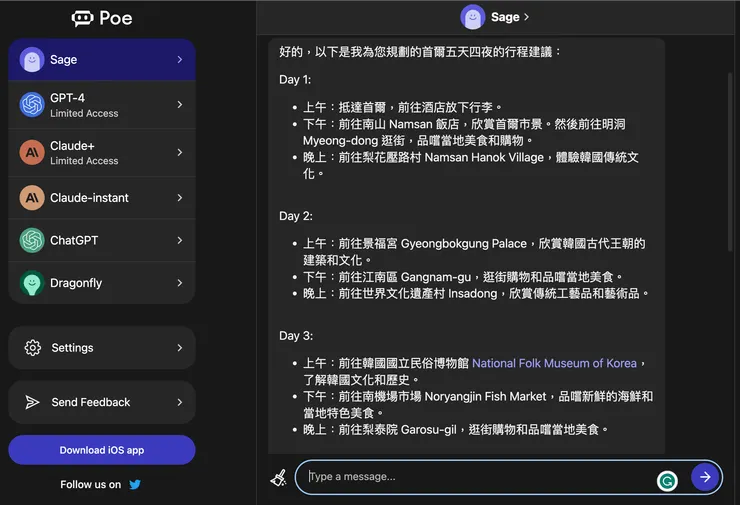The width and height of the screenshot is (740, 505).
Task: Switch to the ChatGPT chat
Action: (102, 240)
